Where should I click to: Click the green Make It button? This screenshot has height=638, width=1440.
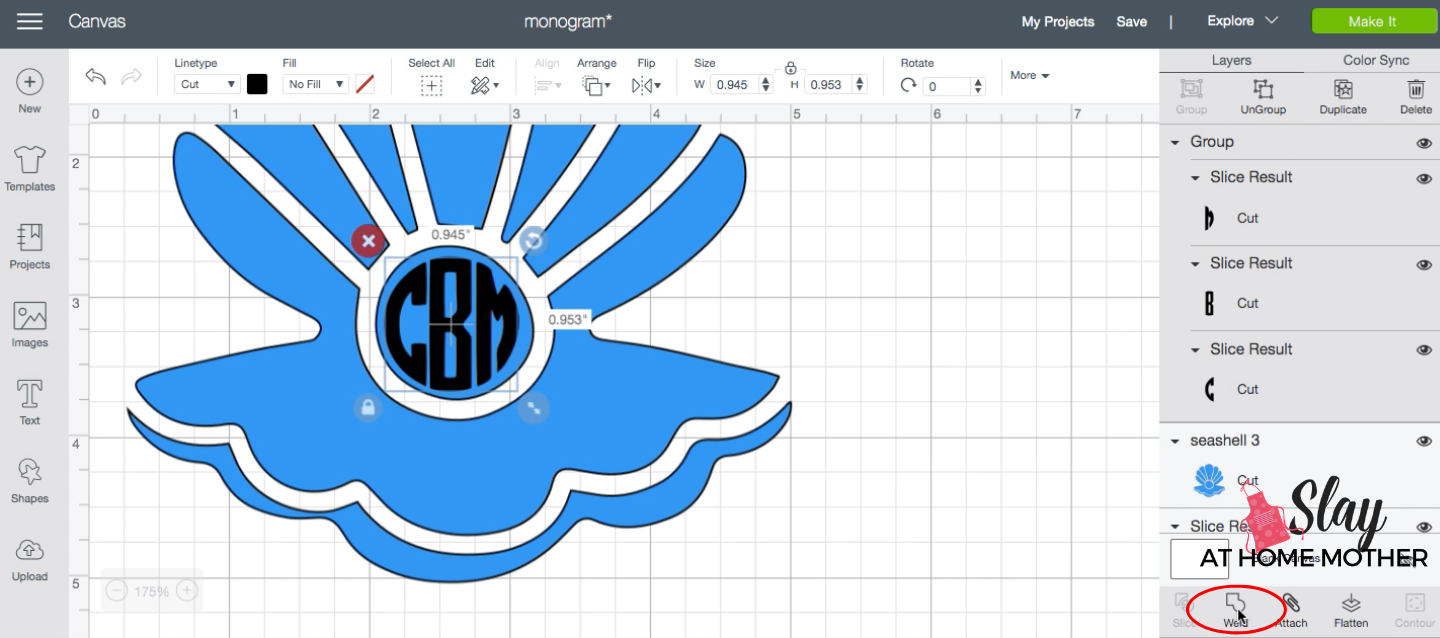tap(1372, 21)
